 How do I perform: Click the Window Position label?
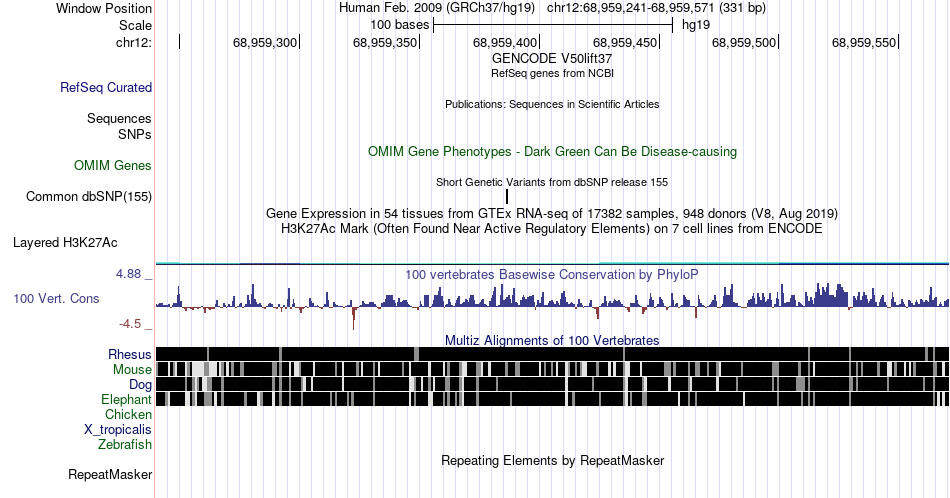tap(104, 8)
